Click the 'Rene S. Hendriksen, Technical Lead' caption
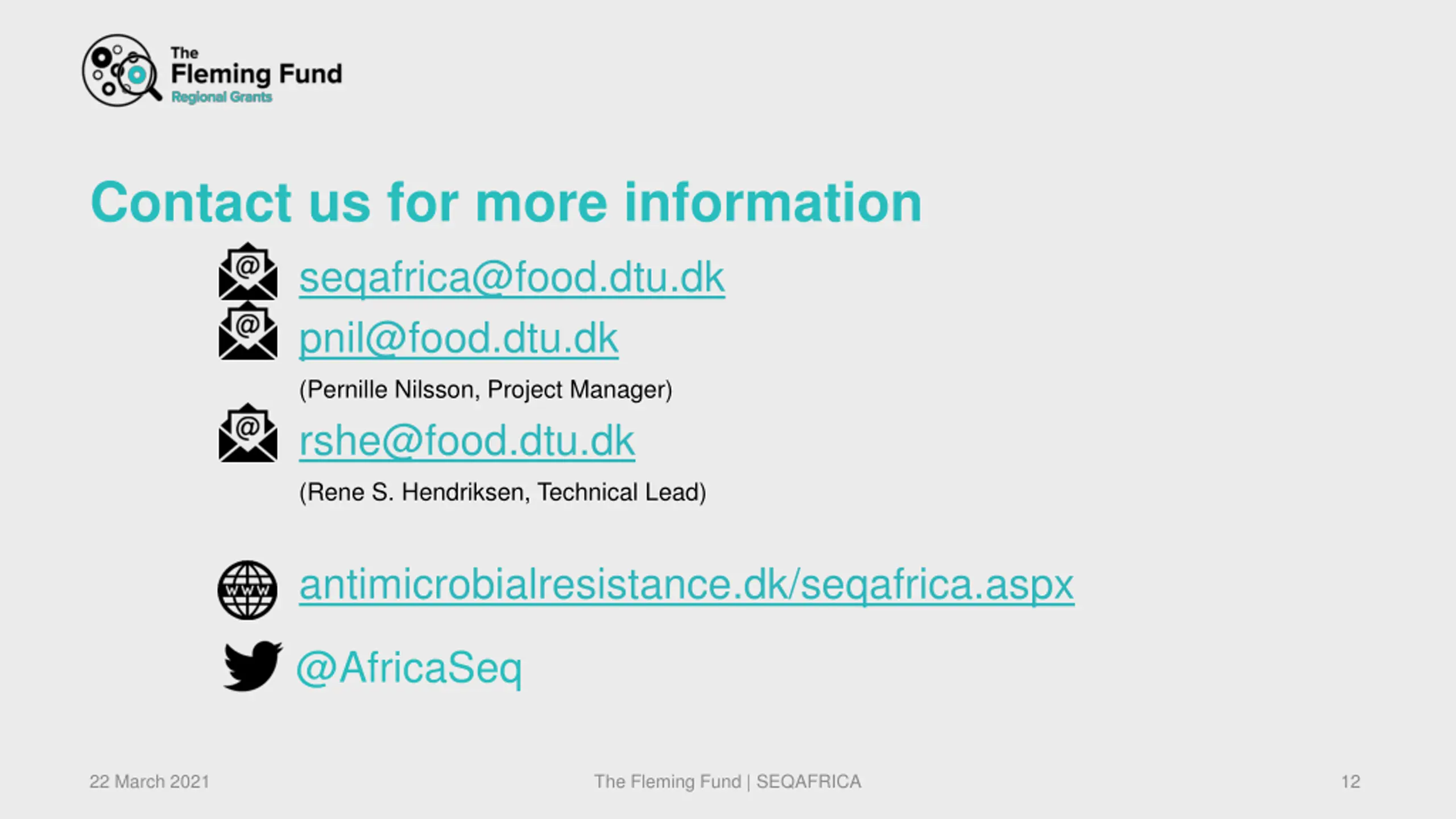Image resolution: width=1456 pixels, height=819 pixels. (x=503, y=493)
